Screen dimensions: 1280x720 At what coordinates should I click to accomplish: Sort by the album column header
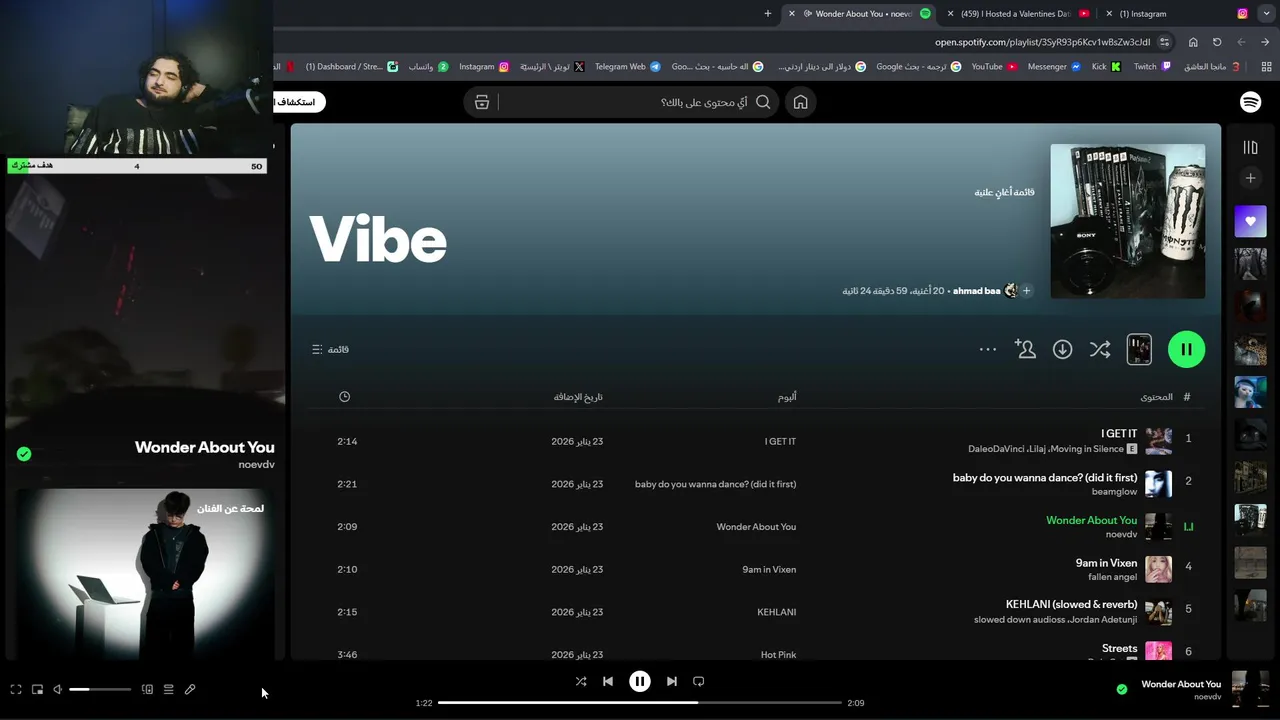[787, 397]
